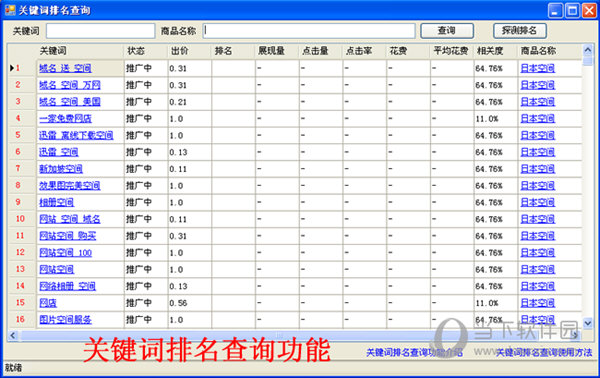Open the 网站空间 keyword link in row 13

(x=57, y=270)
